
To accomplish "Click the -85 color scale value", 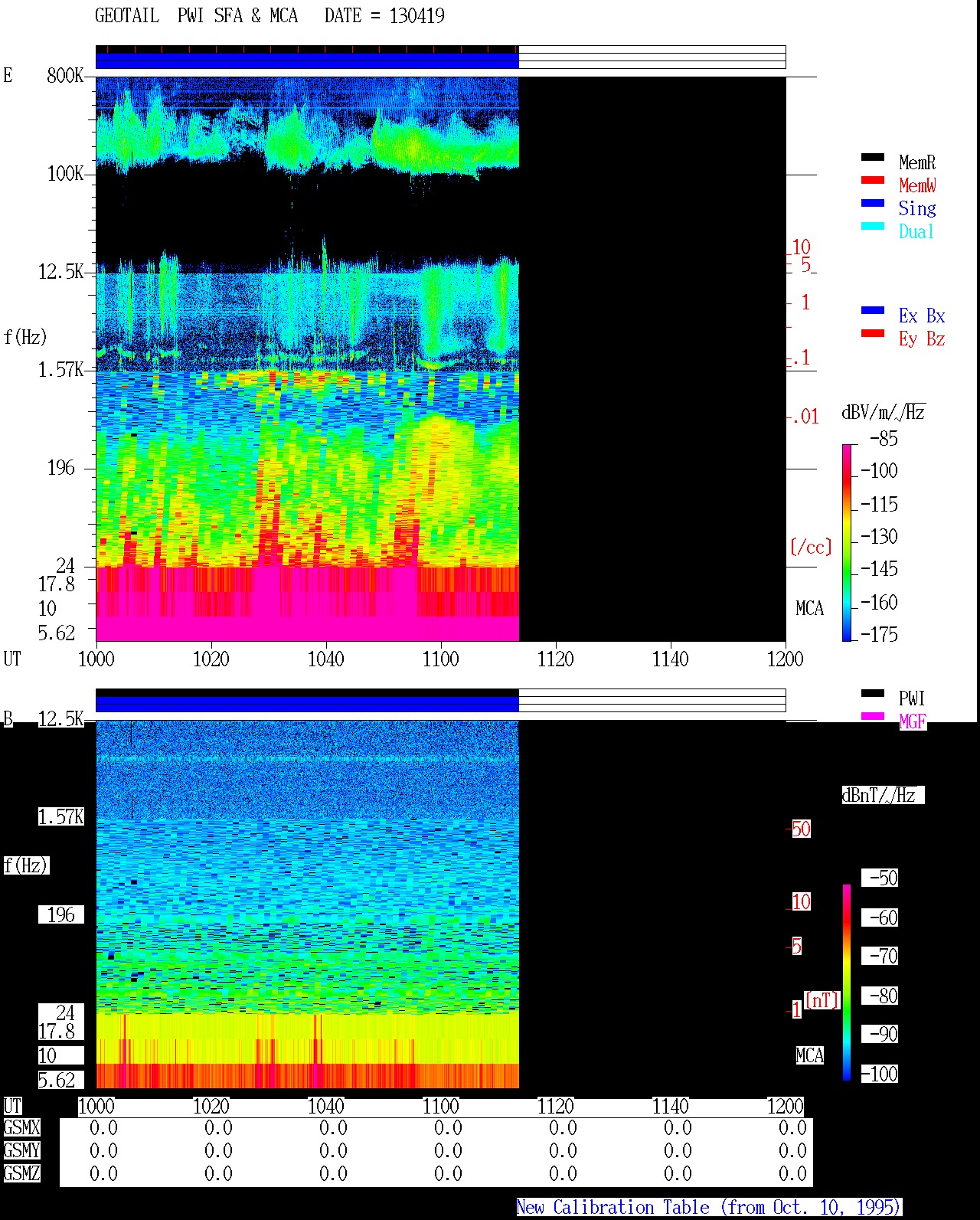I will tap(884, 439).
